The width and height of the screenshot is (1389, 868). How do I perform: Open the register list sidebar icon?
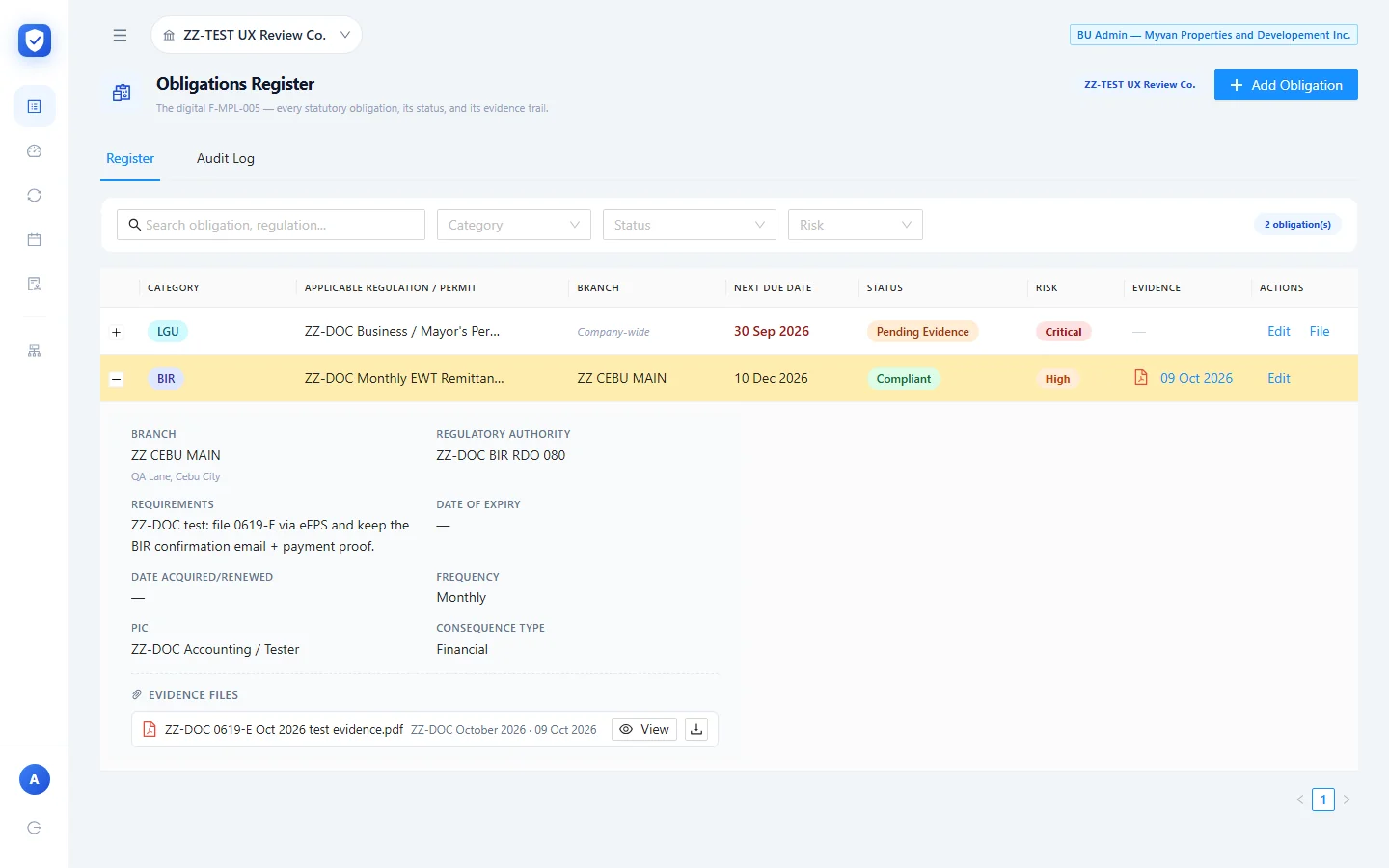coord(35,106)
